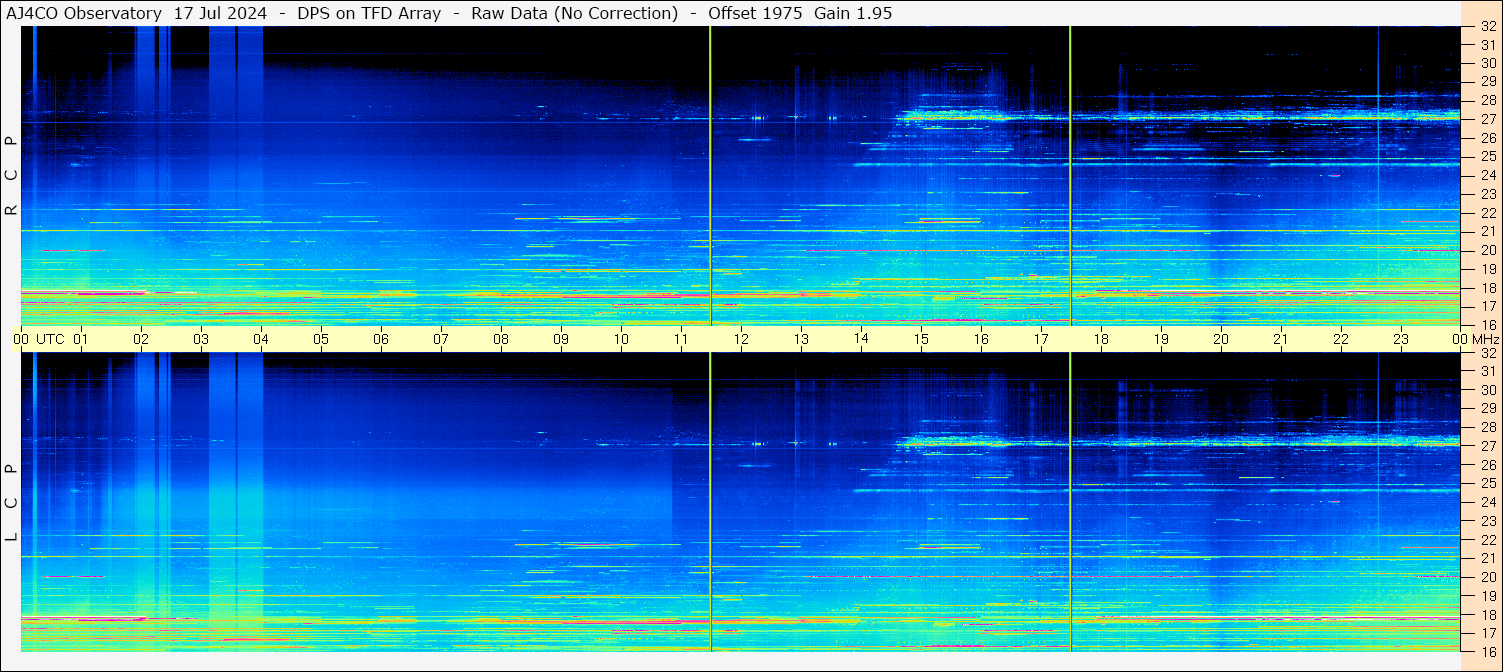The width and height of the screenshot is (1503, 672).
Task: Click the "AJ4CO Observatory" title text
Action: tap(84, 13)
